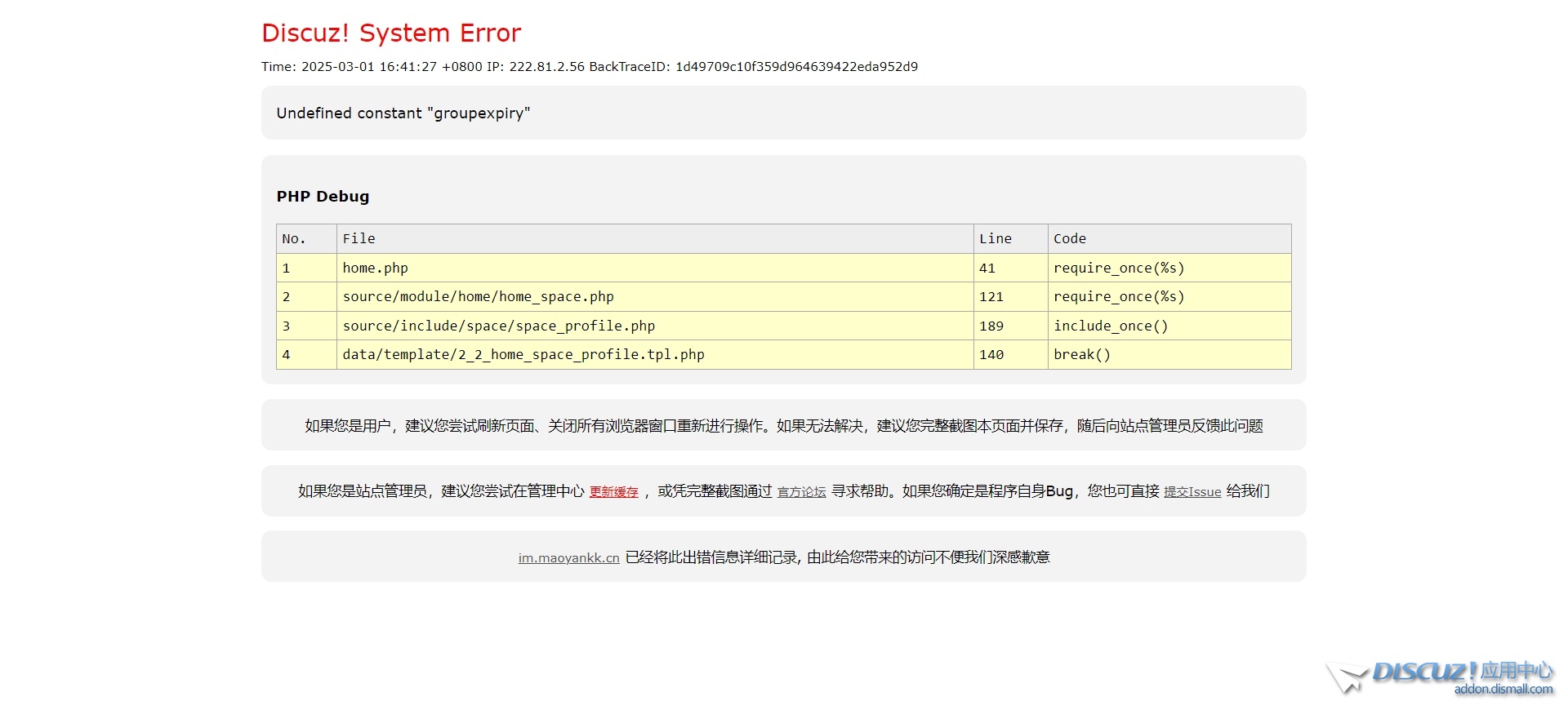Click require_once(%s) code in home_space.php row

[1169, 296]
